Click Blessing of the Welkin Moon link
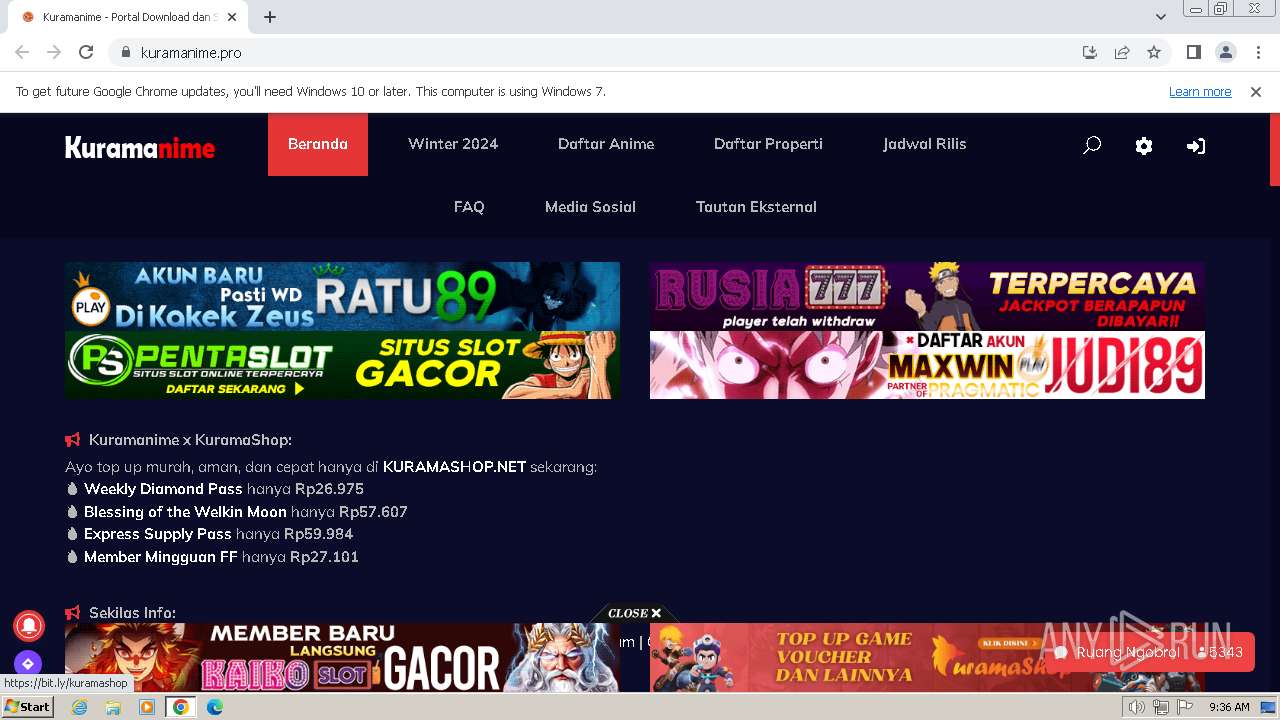1280x720 pixels. [x=185, y=512]
